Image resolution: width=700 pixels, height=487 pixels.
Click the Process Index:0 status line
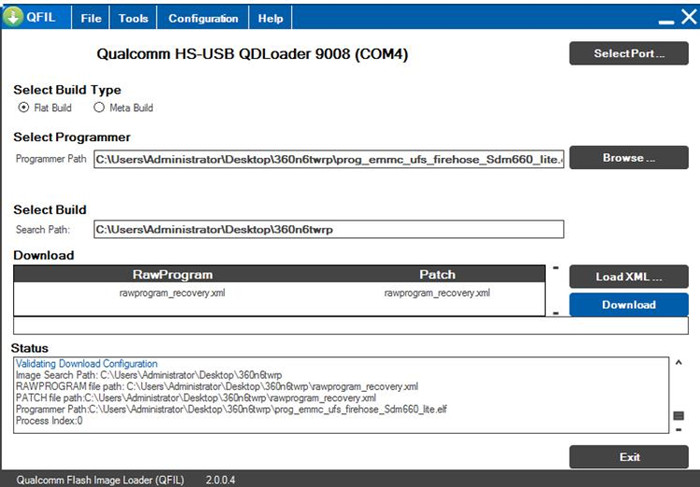[49, 420]
